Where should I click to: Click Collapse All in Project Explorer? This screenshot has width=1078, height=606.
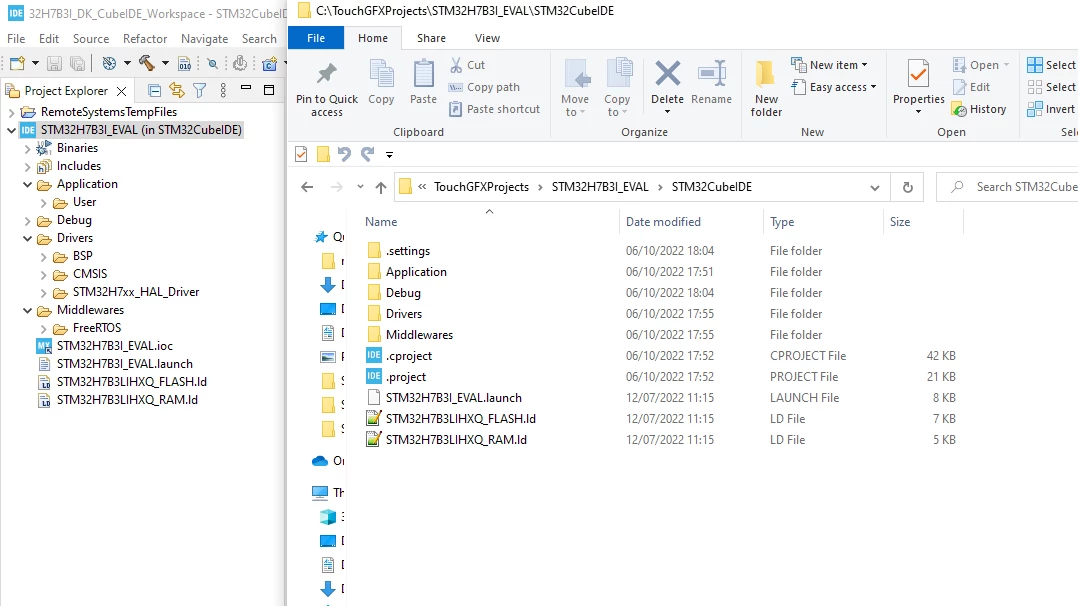155,90
